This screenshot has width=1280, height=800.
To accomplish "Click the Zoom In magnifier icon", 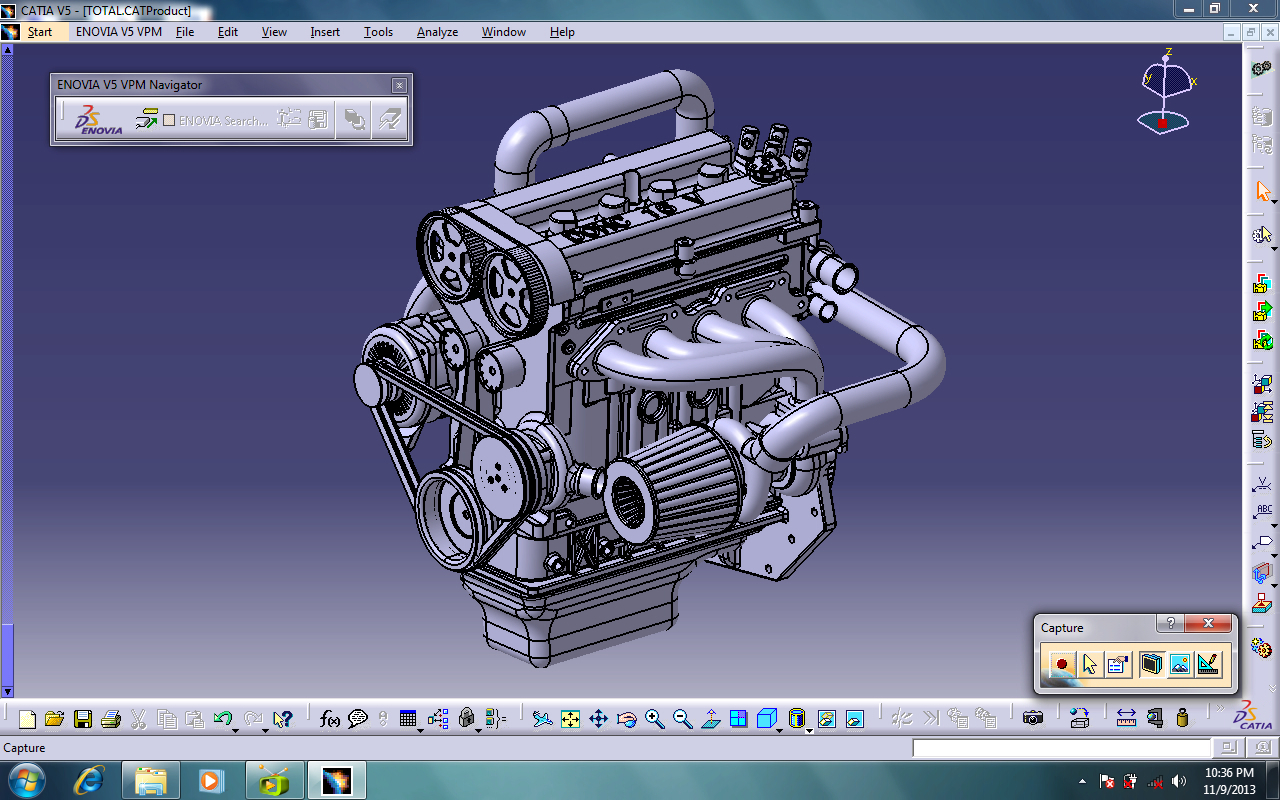I will (x=654, y=718).
